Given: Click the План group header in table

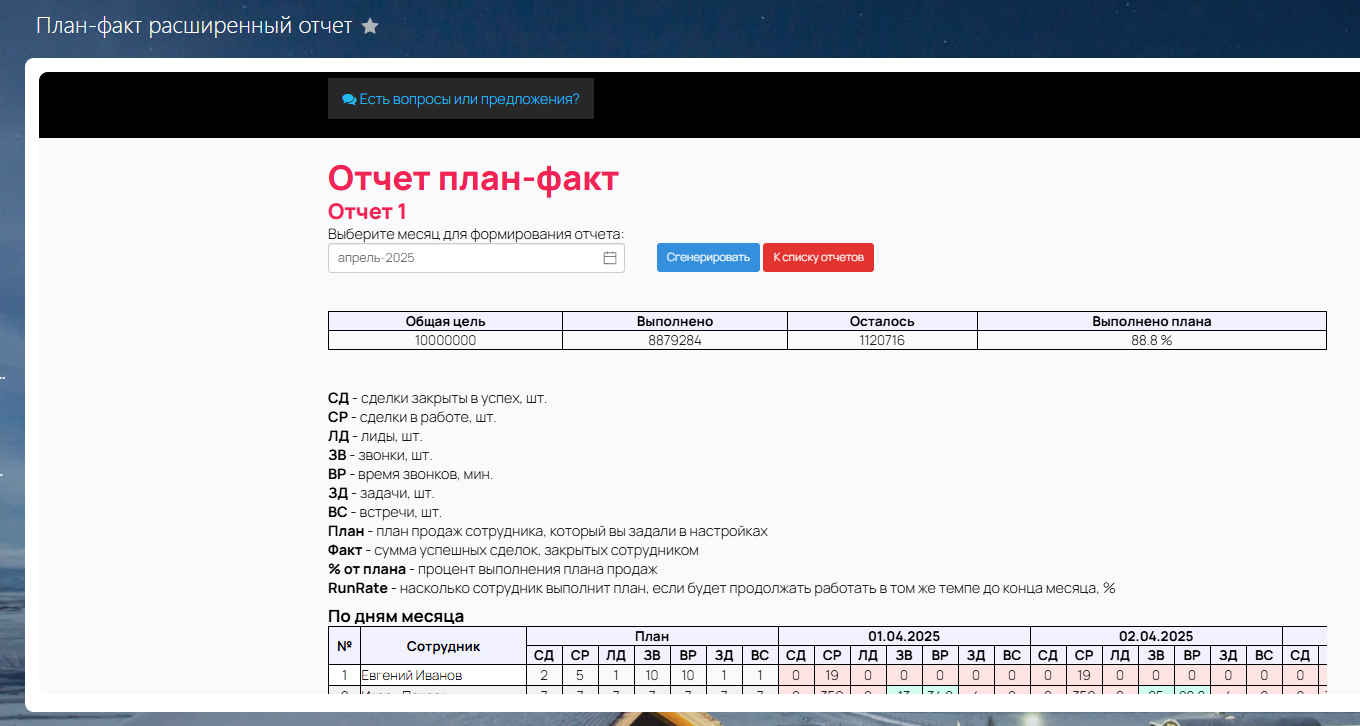Looking at the screenshot, I should pos(652,636).
